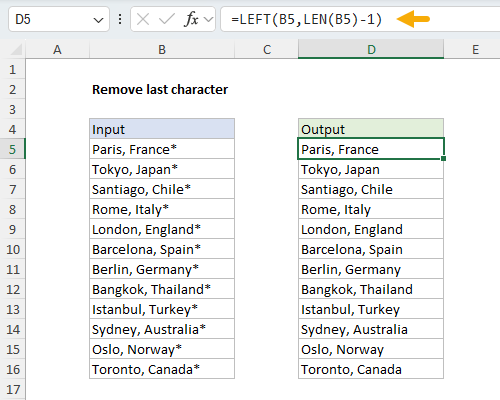Select row 12 header

13,289
